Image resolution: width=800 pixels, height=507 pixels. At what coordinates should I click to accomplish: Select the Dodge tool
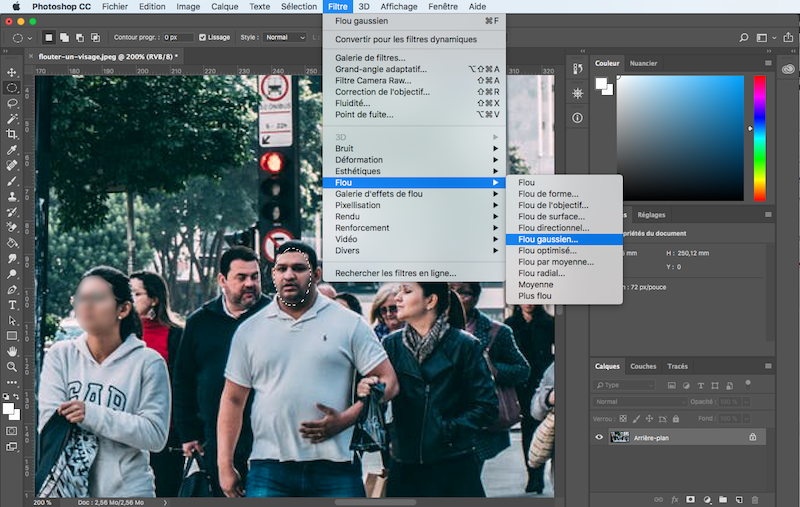pyautogui.click(x=12, y=274)
